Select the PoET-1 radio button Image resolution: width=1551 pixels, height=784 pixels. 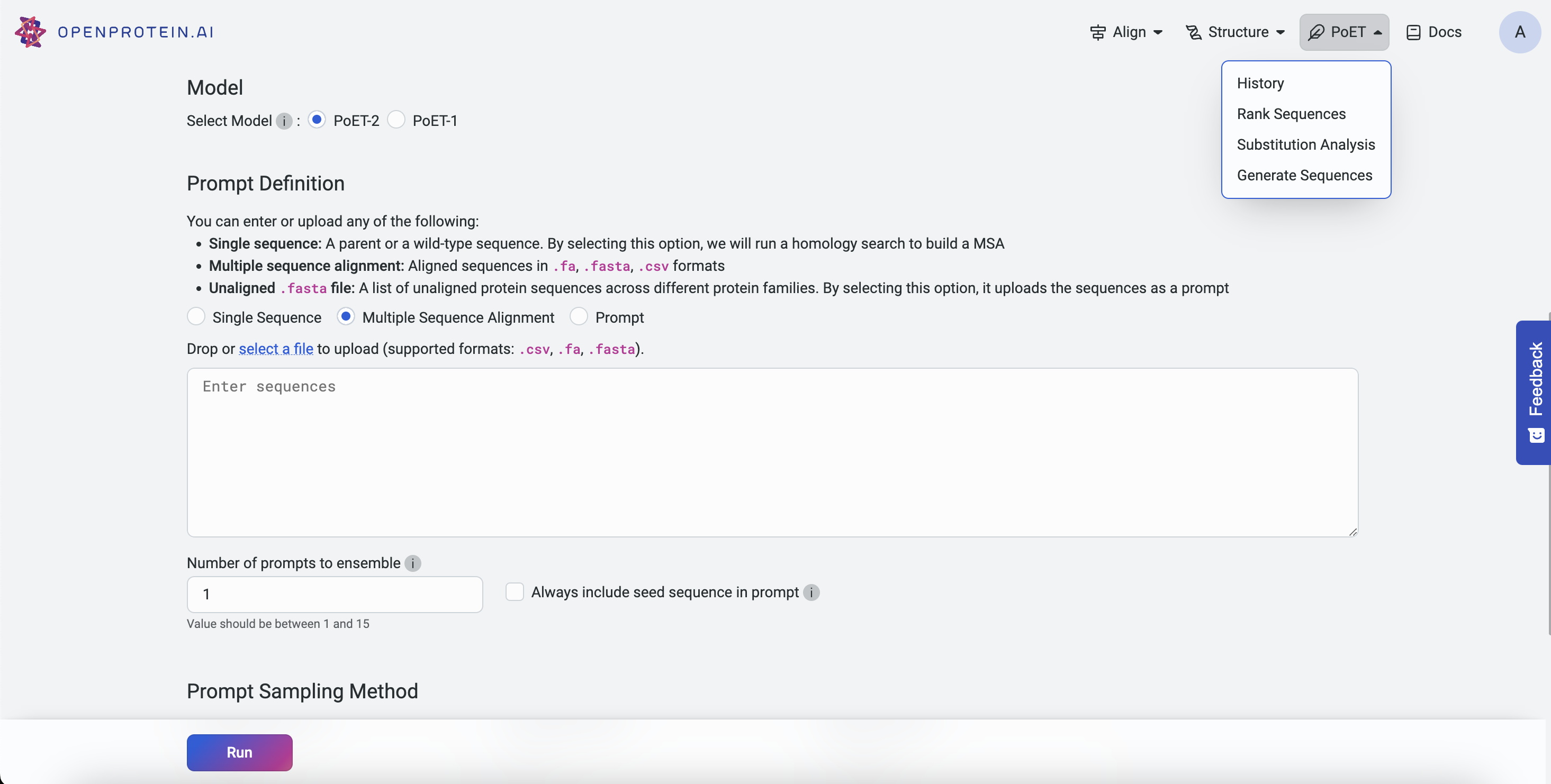(x=396, y=120)
